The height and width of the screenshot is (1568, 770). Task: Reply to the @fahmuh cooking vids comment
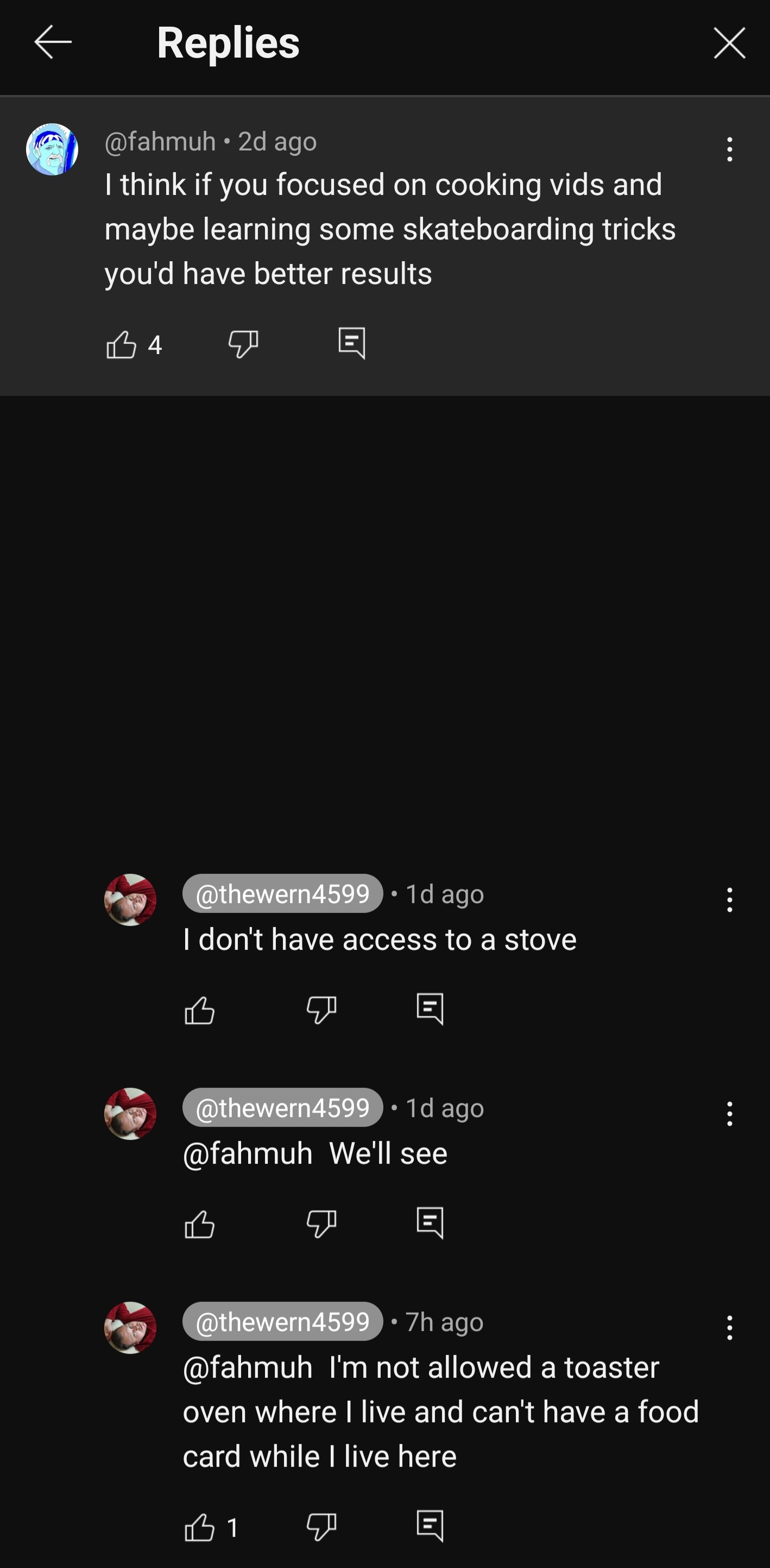pyautogui.click(x=352, y=343)
